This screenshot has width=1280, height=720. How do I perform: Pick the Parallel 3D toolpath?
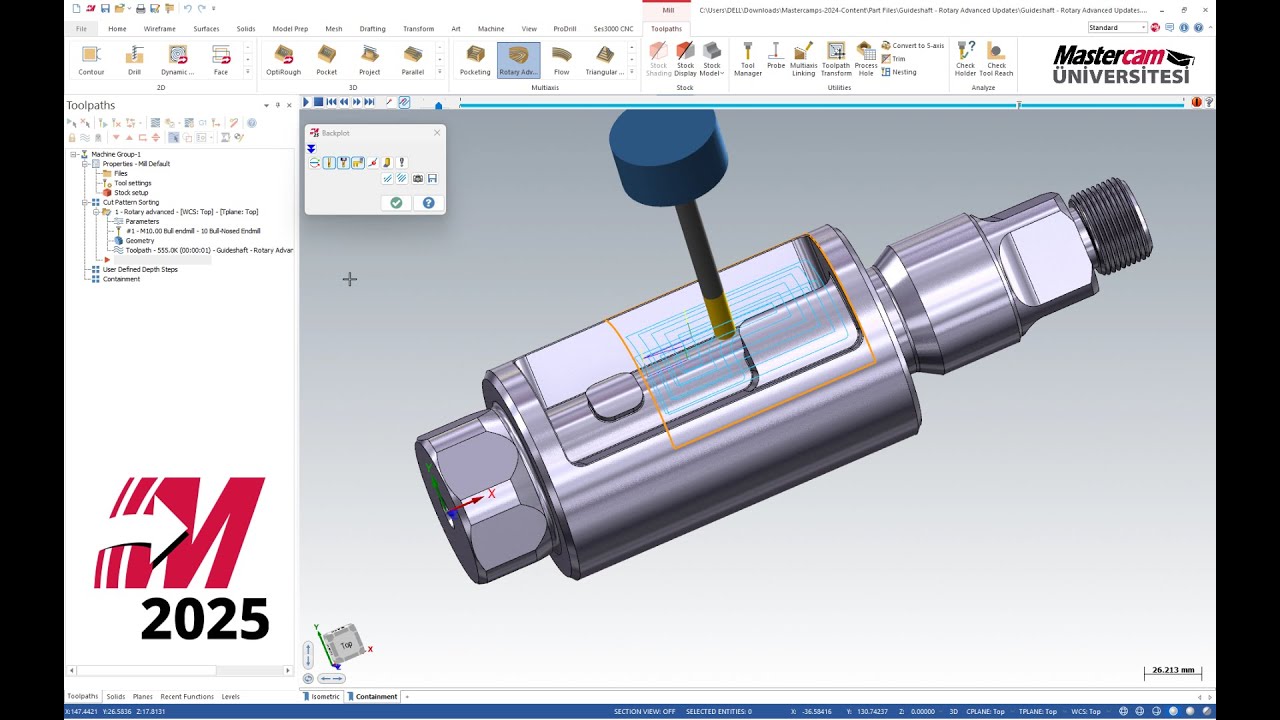point(413,60)
